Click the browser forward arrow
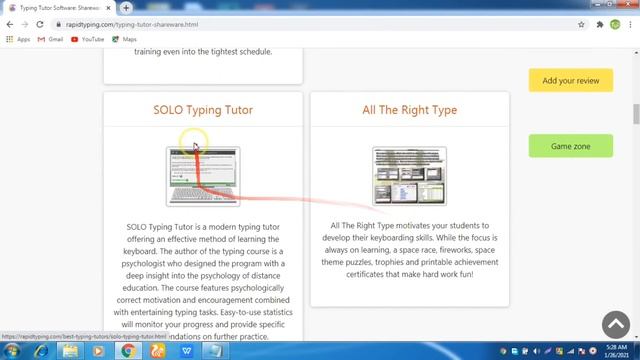The height and width of the screenshot is (360, 640). (x=25, y=24)
